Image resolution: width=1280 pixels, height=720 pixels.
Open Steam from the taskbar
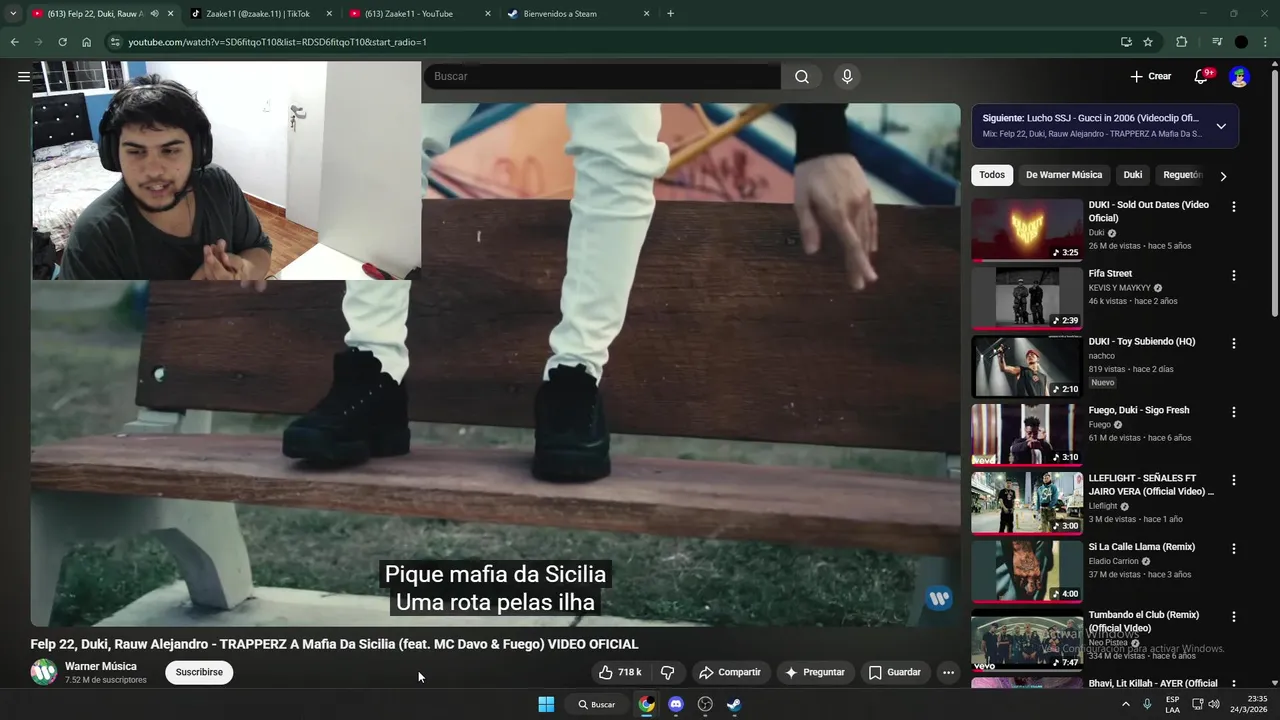[734, 704]
